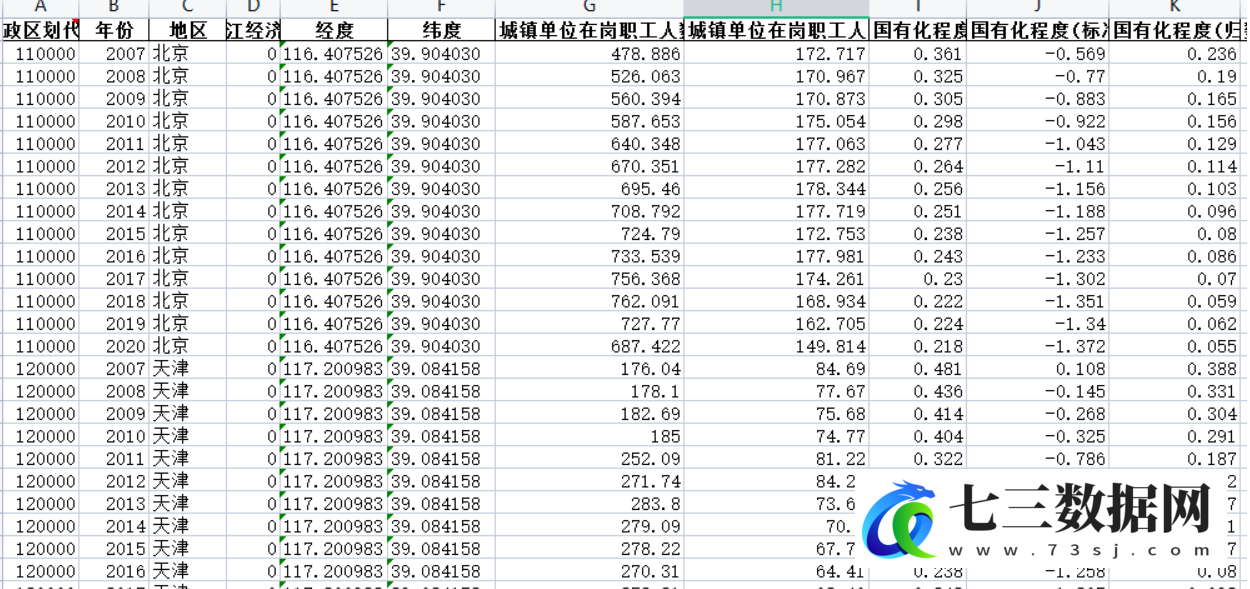
Task: Select column J header letter
Action: tap(1037, 8)
